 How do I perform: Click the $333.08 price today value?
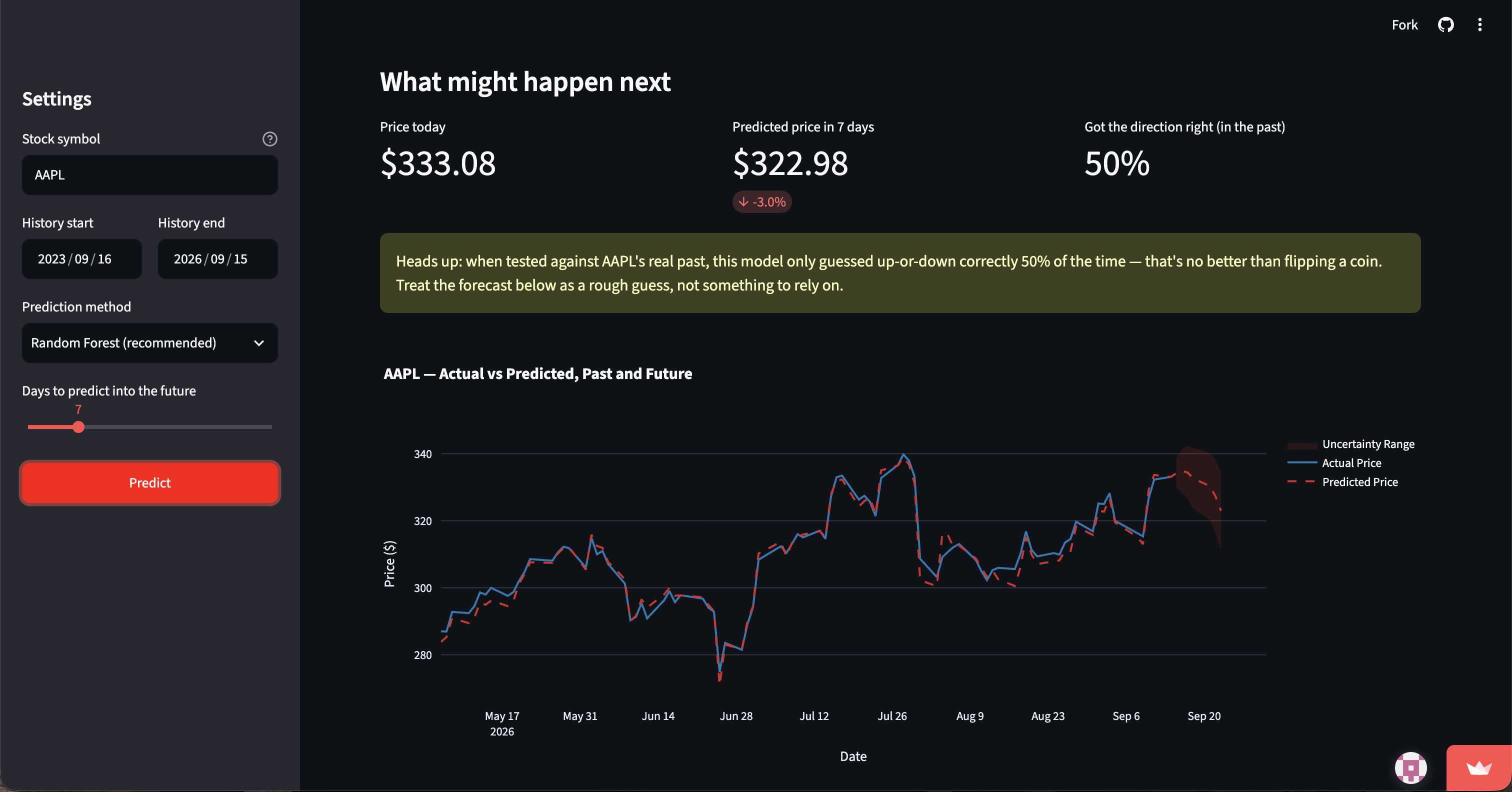click(x=438, y=163)
